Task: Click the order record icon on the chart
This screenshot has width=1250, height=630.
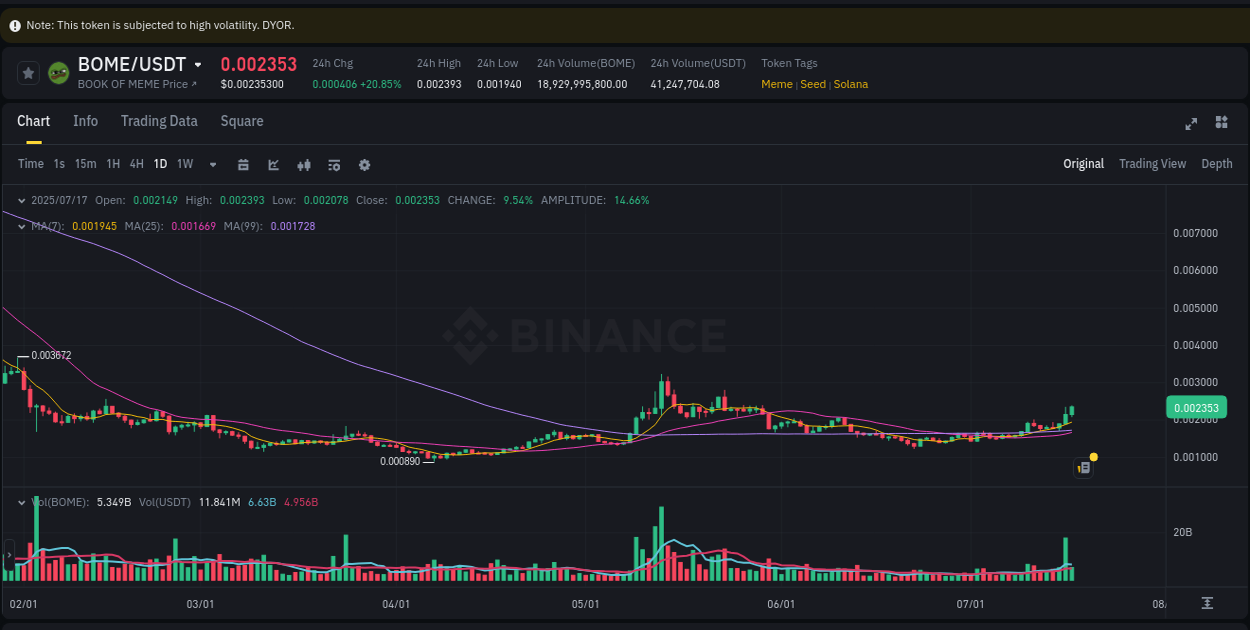Action: [1083, 467]
